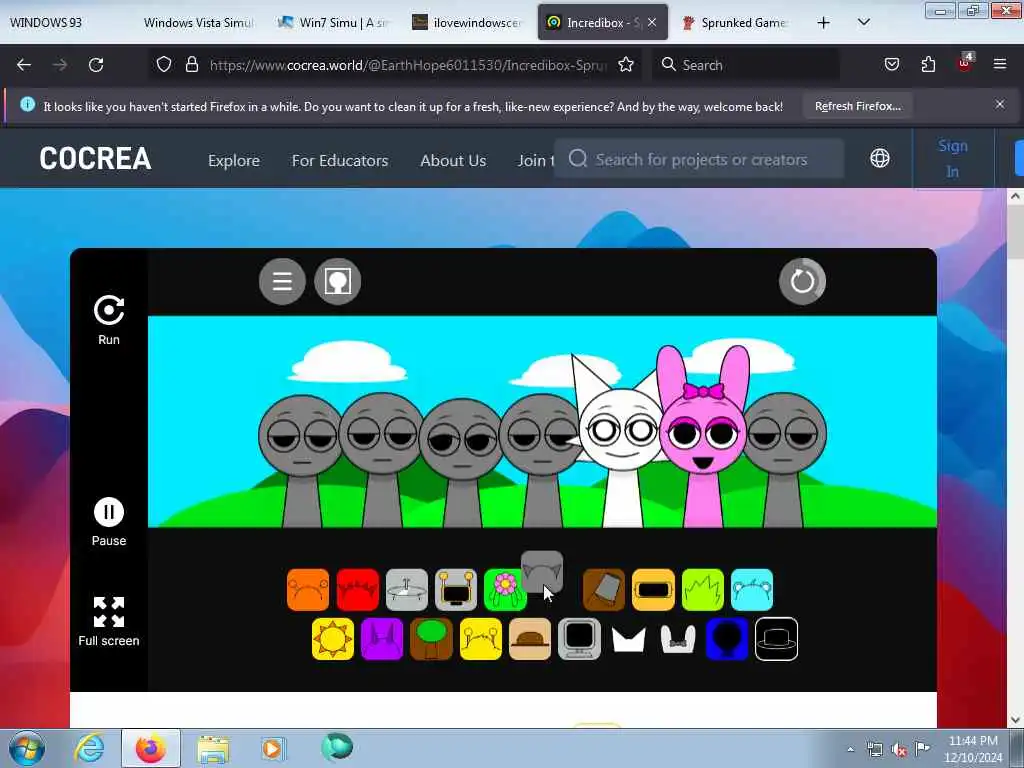Open a new browser tab
The width and height of the screenshot is (1024, 768).
(824, 22)
